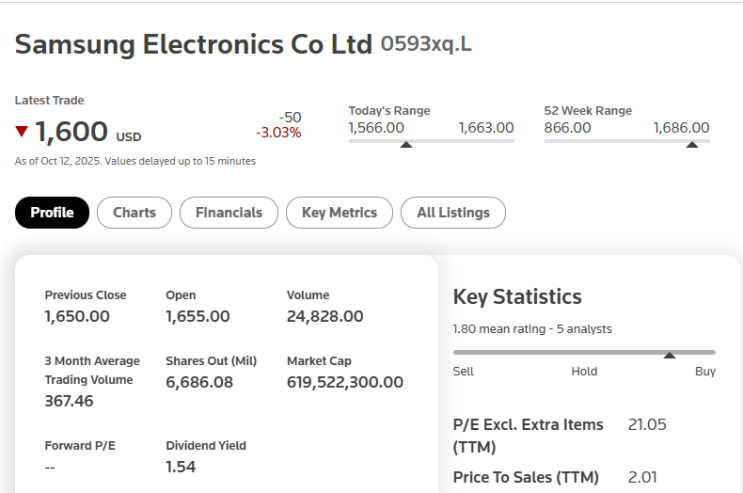Viewport: 743px width, 493px height.
Task: Switch to the Charts tab
Action: click(x=135, y=212)
